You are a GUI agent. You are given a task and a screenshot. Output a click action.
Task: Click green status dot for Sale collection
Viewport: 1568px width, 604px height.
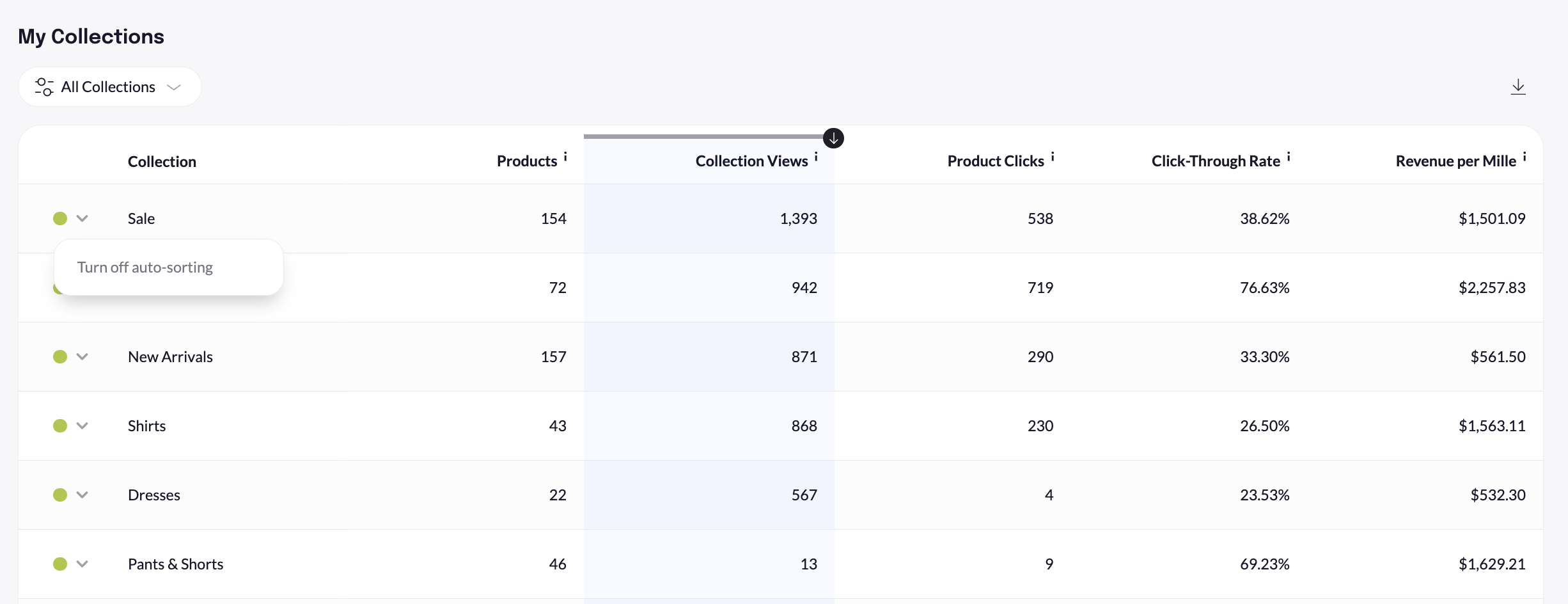(x=60, y=219)
